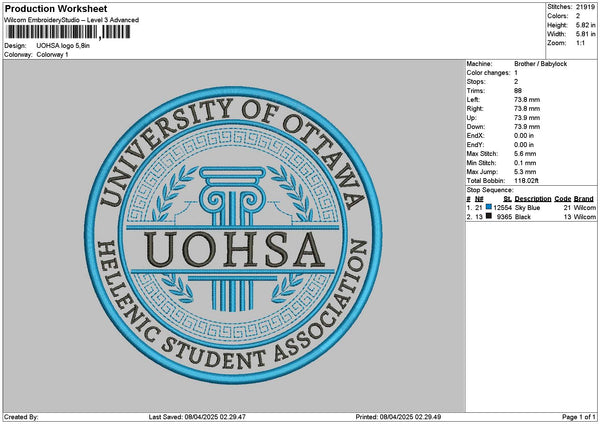Select the "EndX:" label
The height and width of the screenshot is (424, 600).
click(475, 135)
